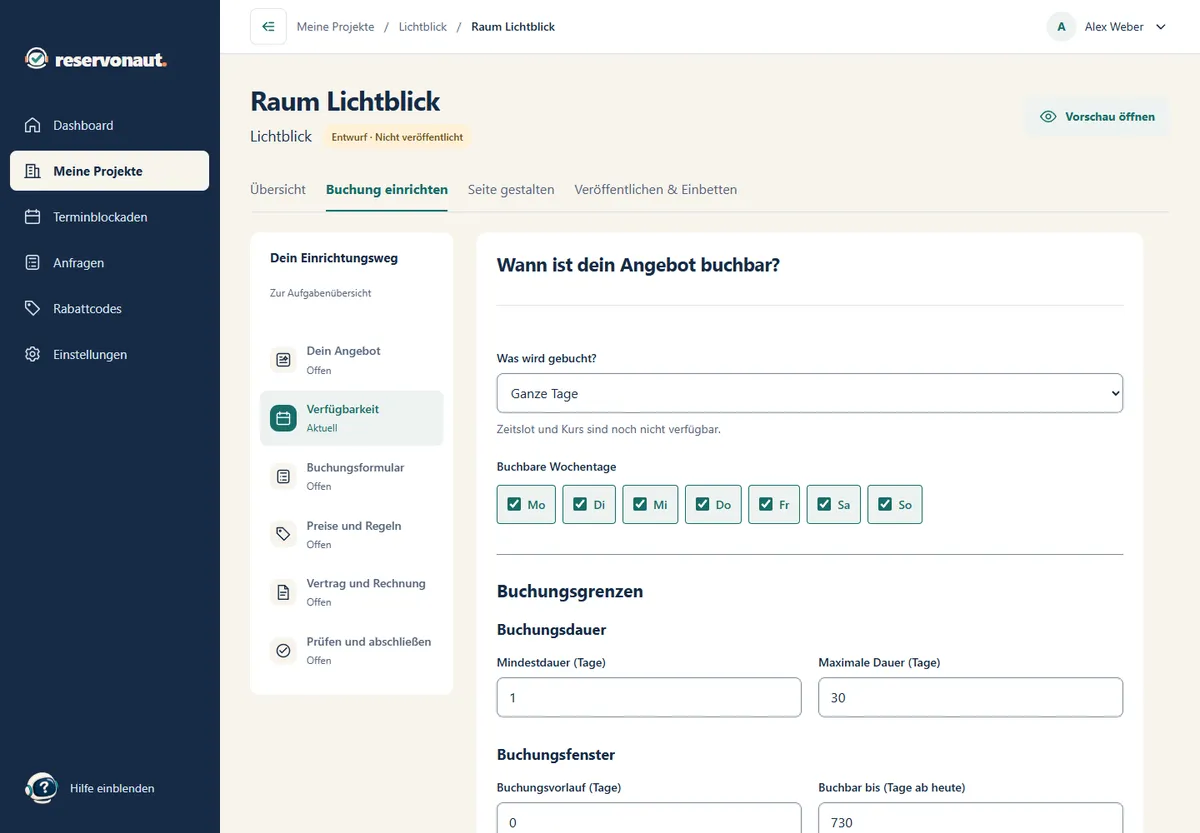Click the Buchungsformular step icon
The width and height of the screenshot is (1200, 833).
click(x=283, y=476)
